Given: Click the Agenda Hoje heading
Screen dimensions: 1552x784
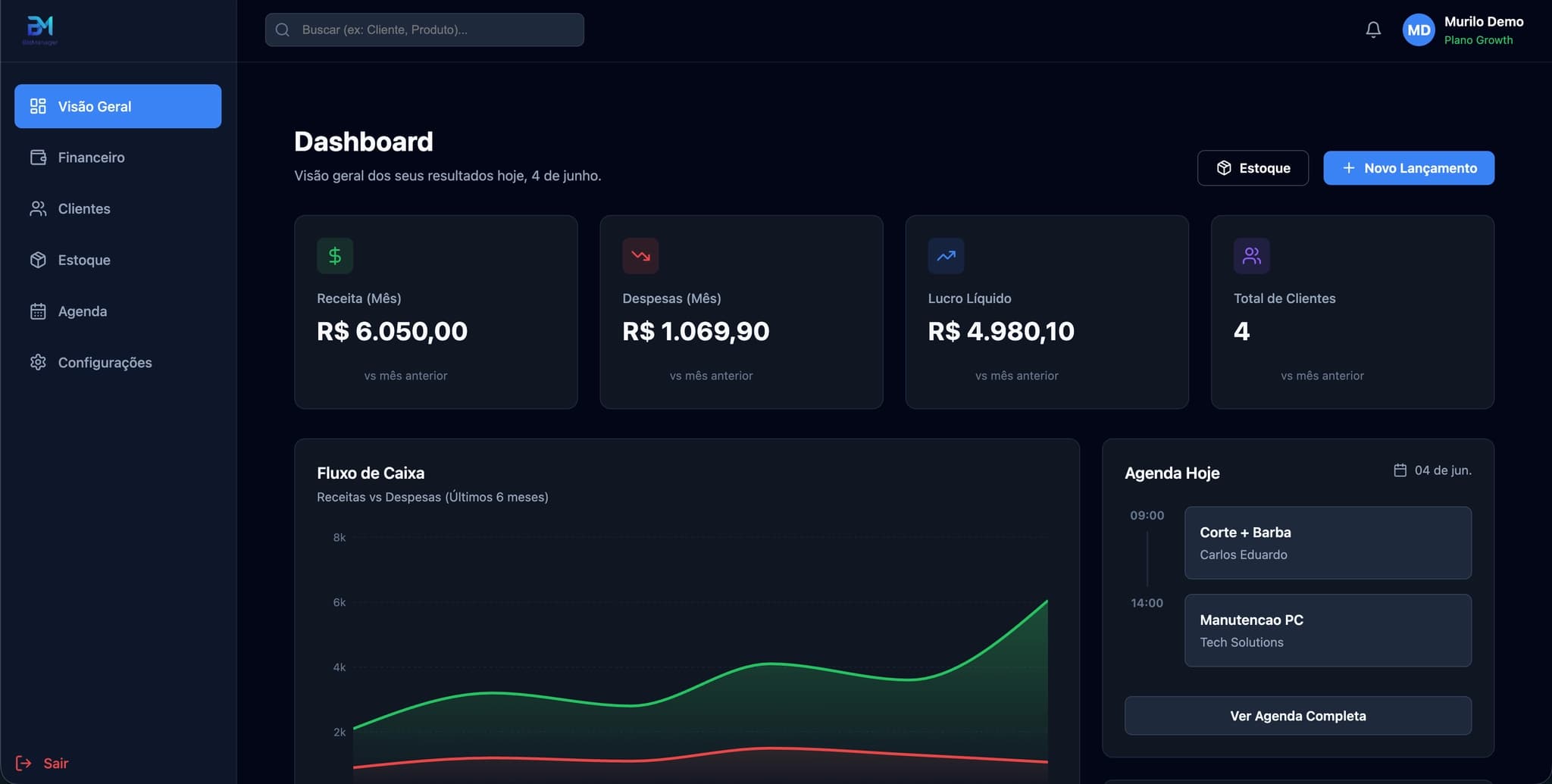Looking at the screenshot, I should click(x=1172, y=473).
